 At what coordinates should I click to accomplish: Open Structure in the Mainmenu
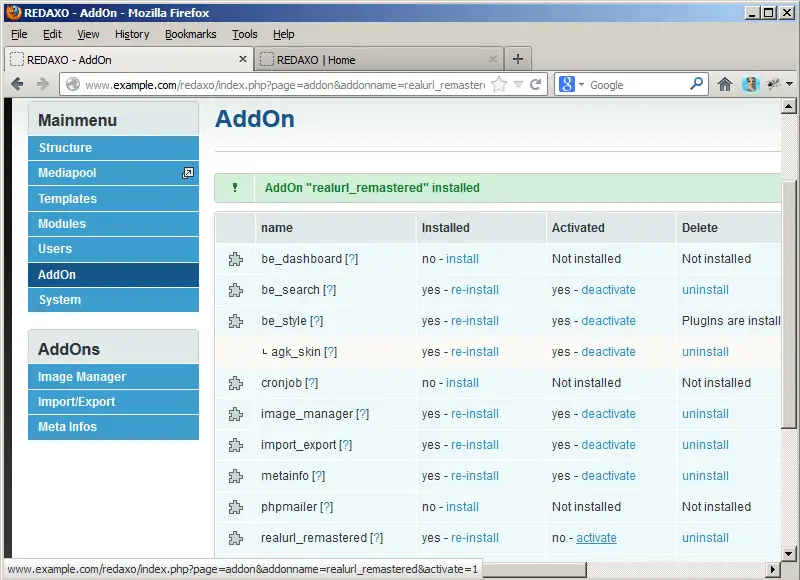(x=113, y=148)
